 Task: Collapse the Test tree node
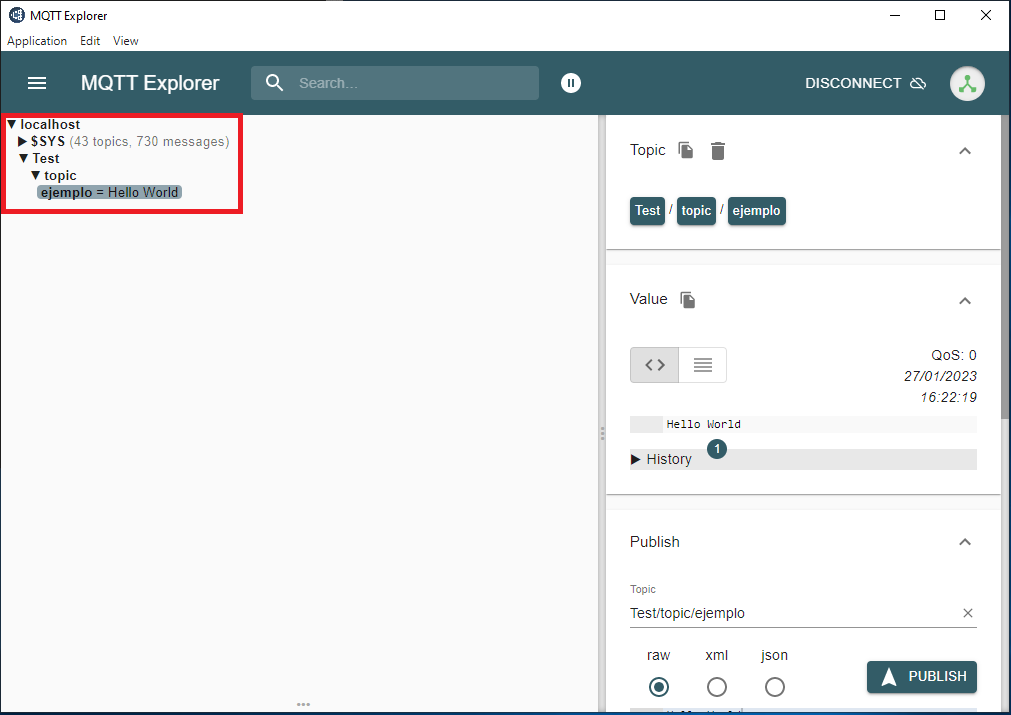point(24,159)
